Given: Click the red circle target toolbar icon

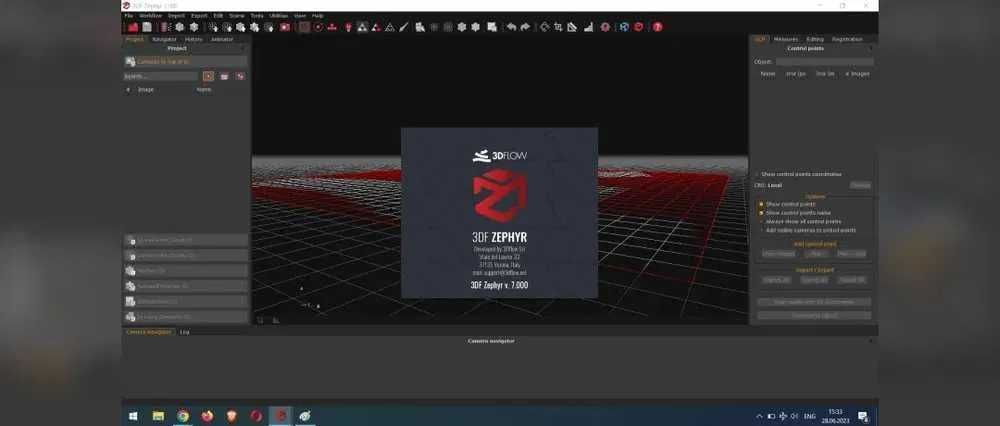Looking at the screenshot, I should pos(318,27).
